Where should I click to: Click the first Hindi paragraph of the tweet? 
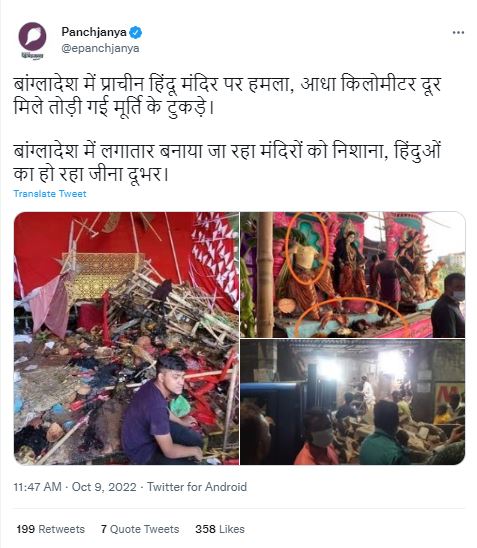coord(227,95)
